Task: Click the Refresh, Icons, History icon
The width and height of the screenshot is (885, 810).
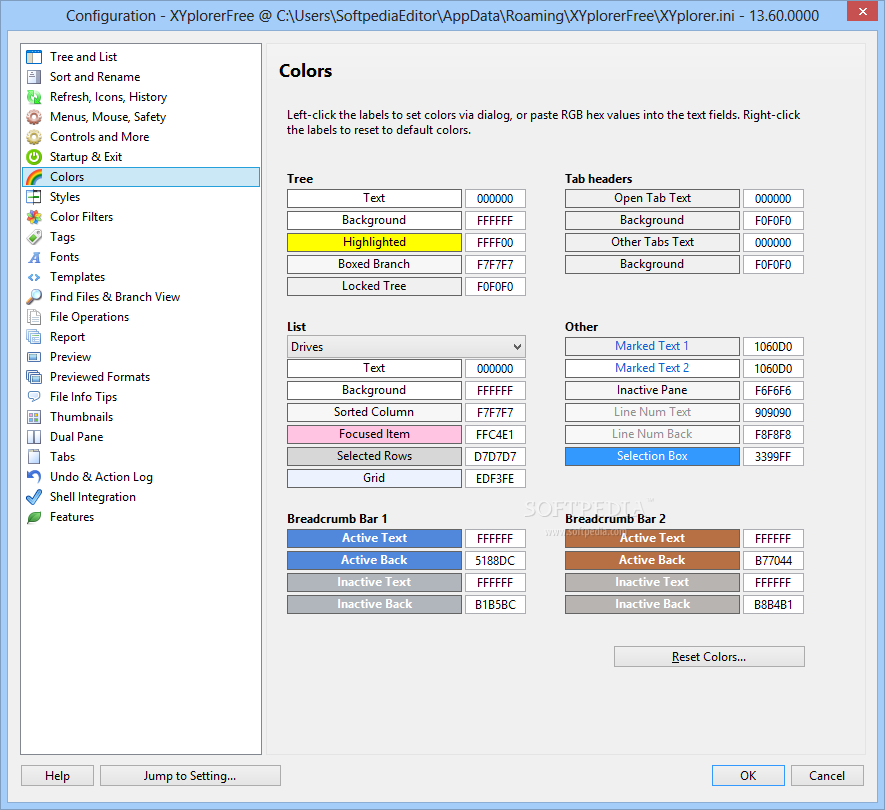Action: [x=34, y=97]
